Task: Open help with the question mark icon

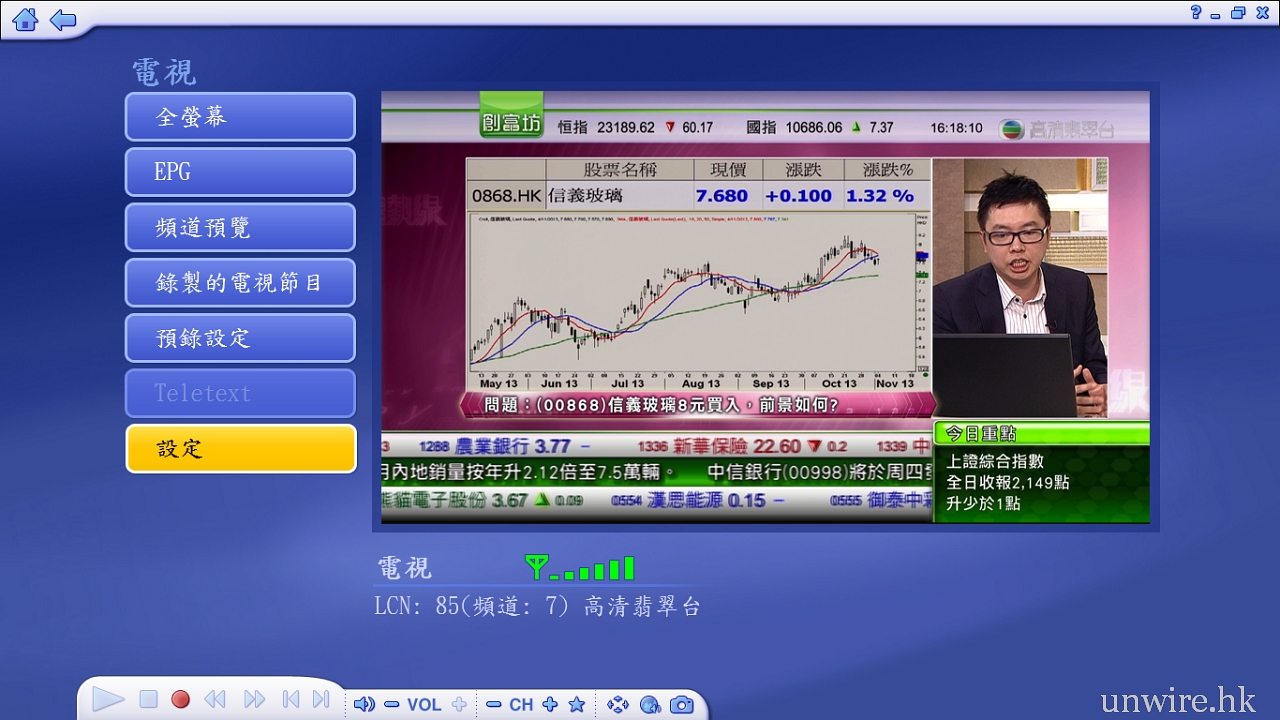Action: point(1196,13)
